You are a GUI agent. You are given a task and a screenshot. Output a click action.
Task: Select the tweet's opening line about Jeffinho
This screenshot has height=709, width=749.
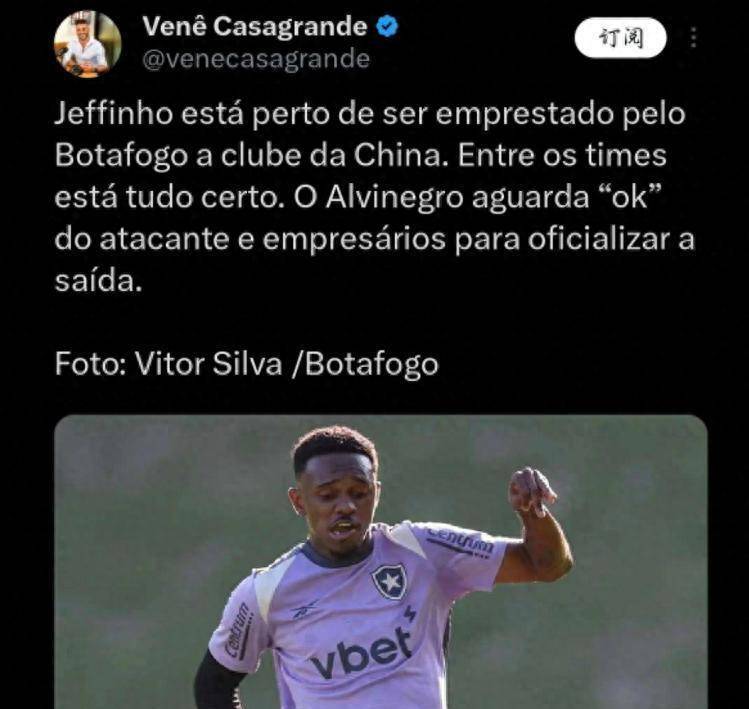(370, 114)
